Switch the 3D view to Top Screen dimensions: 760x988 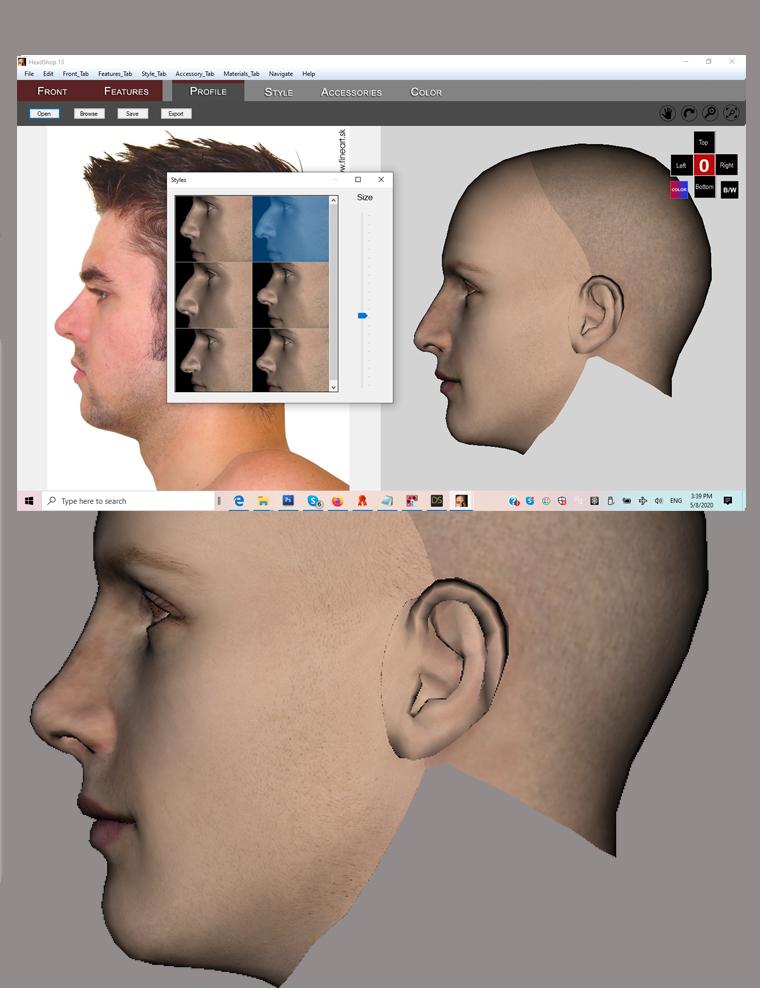[704, 142]
